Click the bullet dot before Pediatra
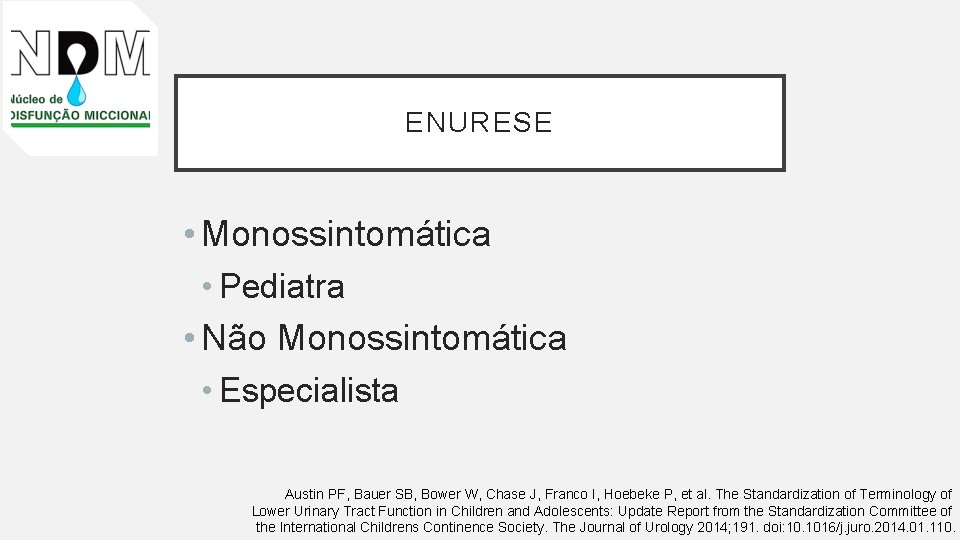The height and width of the screenshot is (540, 960). pos(207,286)
